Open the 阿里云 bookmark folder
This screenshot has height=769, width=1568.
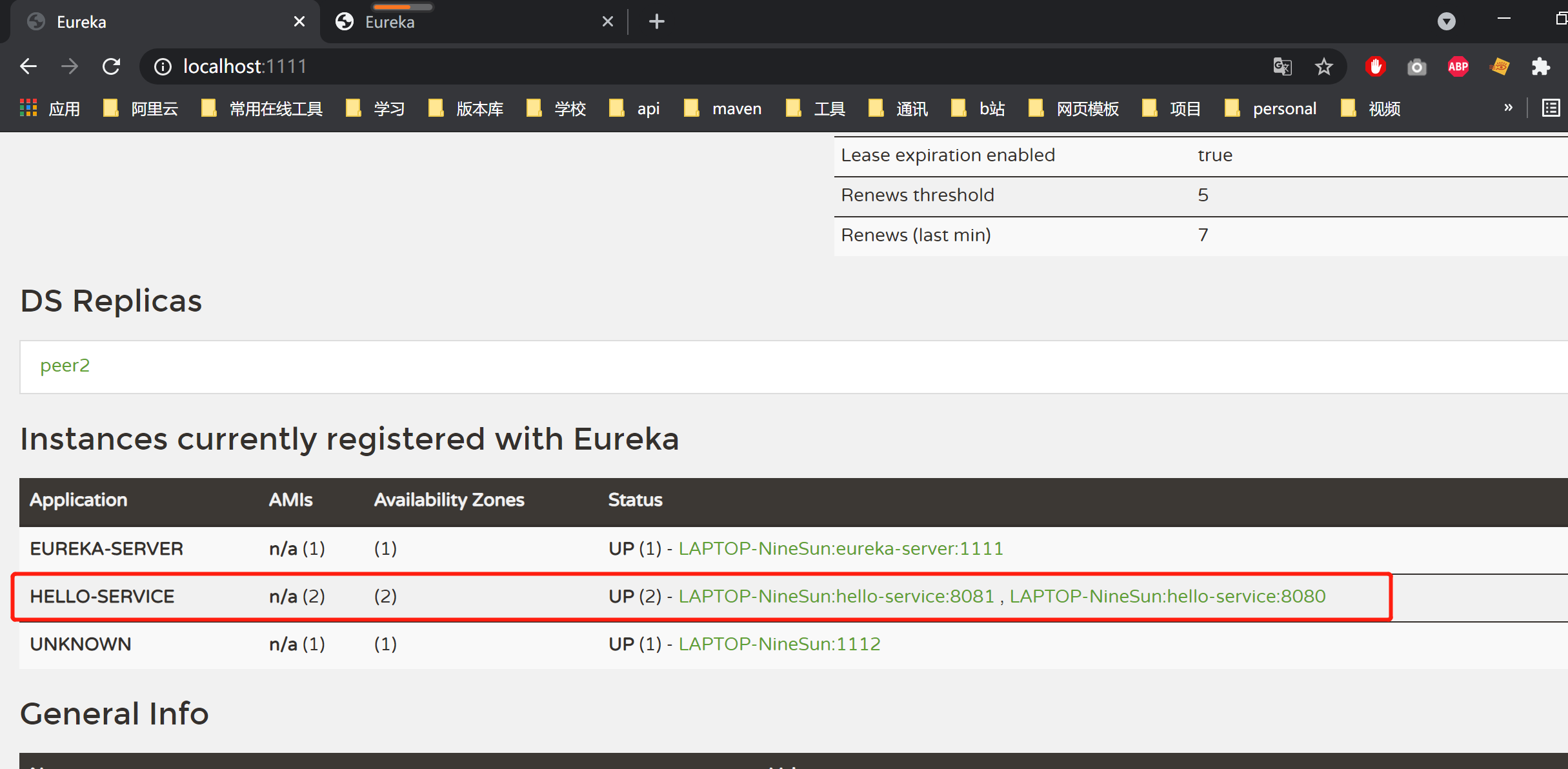(x=141, y=108)
